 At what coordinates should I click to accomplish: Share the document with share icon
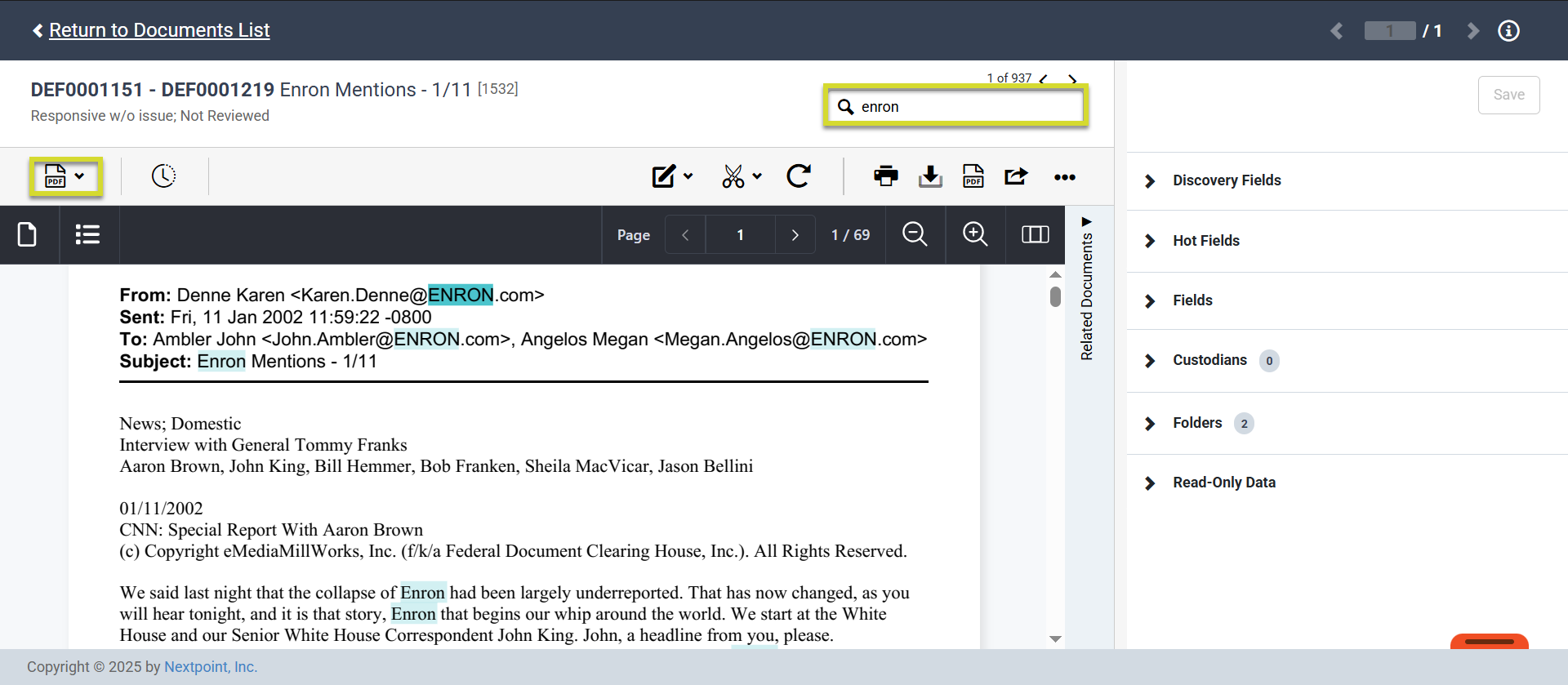(1016, 176)
